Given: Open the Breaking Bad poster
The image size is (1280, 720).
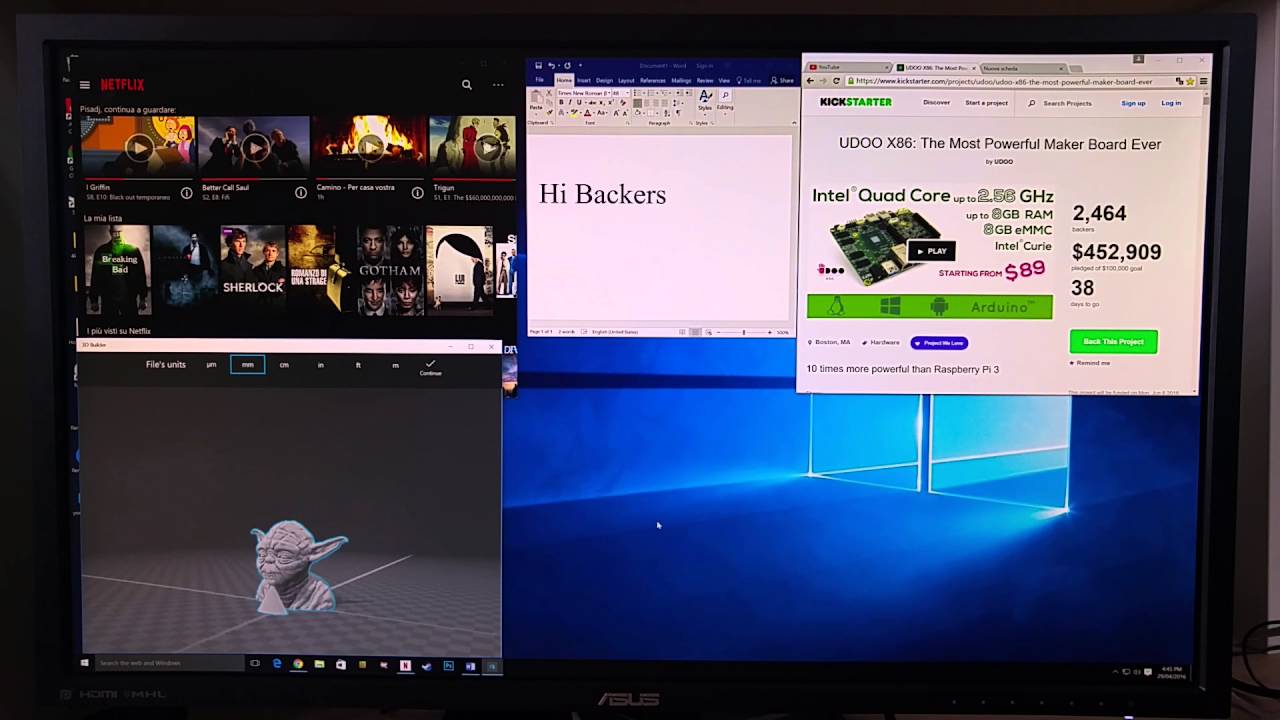Looking at the screenshot, I should point(117,269).
